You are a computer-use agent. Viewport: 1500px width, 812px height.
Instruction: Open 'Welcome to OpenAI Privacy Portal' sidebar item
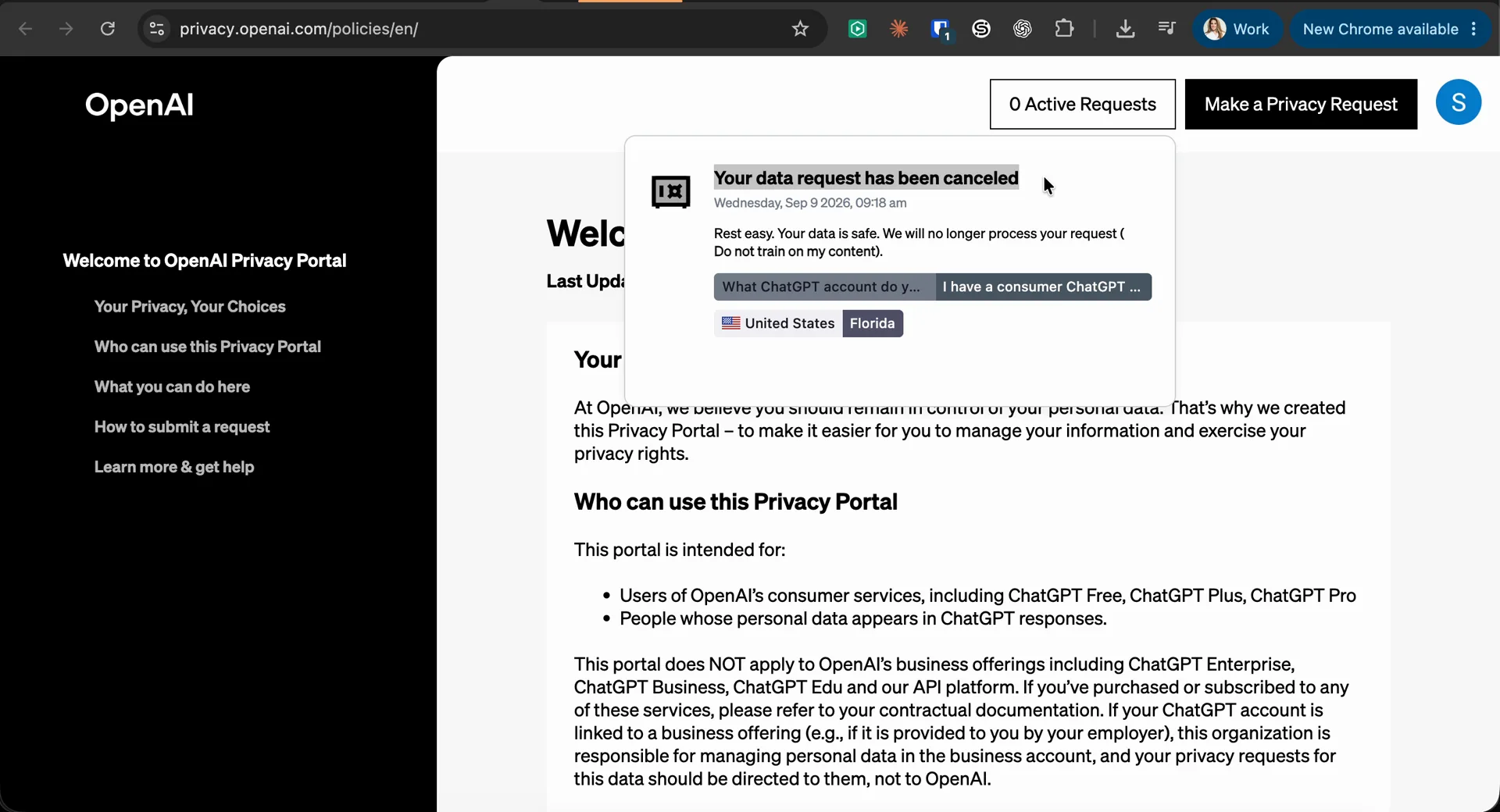(205, 261)
